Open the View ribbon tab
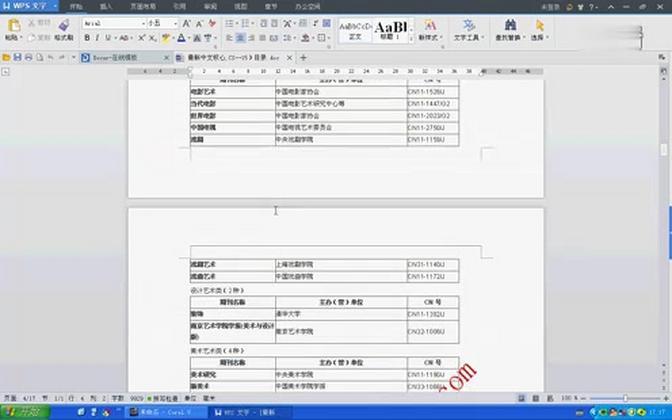The width and height of the screenshot is (672, 420). point(240,6)
